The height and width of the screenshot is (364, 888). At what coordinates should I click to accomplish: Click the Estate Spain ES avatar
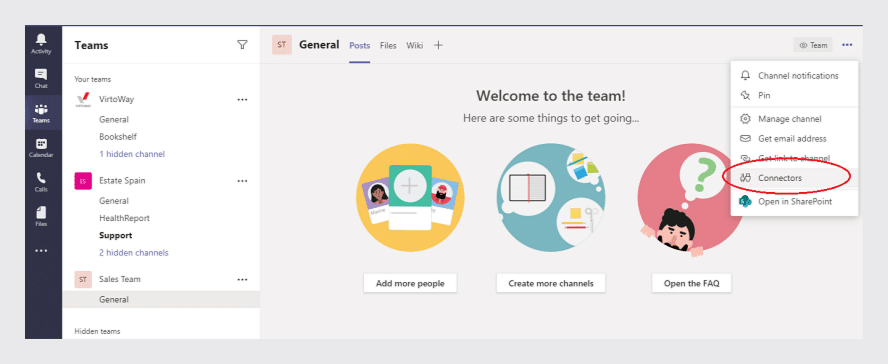(83, 181)
